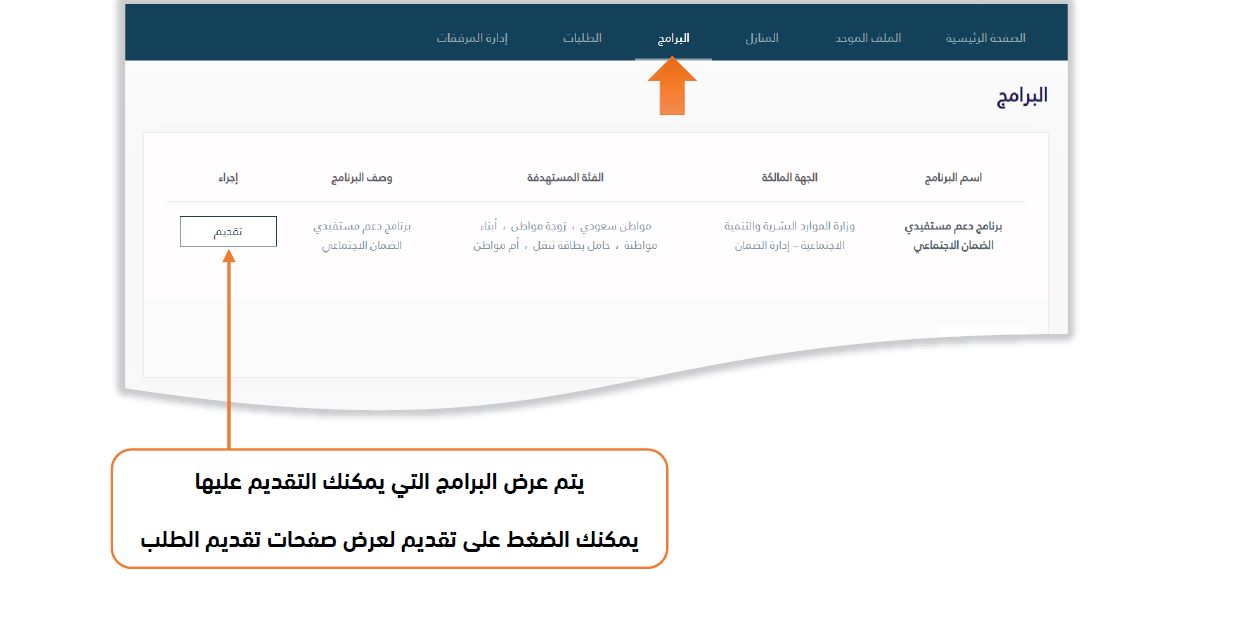
Task: Click target group cell مواطن سعودي
Action: (x=565, y=236)
